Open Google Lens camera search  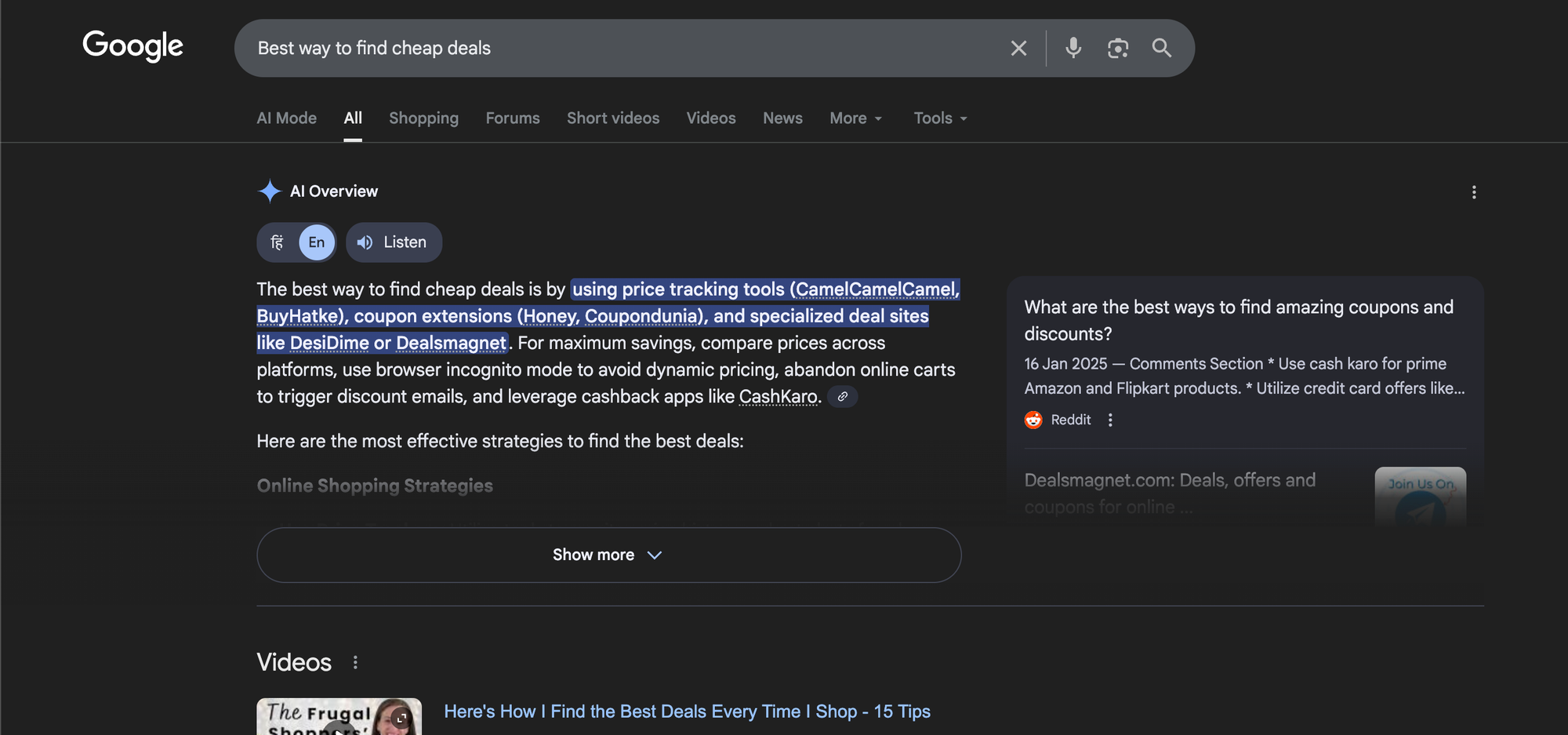click(x=1118, y=48)
